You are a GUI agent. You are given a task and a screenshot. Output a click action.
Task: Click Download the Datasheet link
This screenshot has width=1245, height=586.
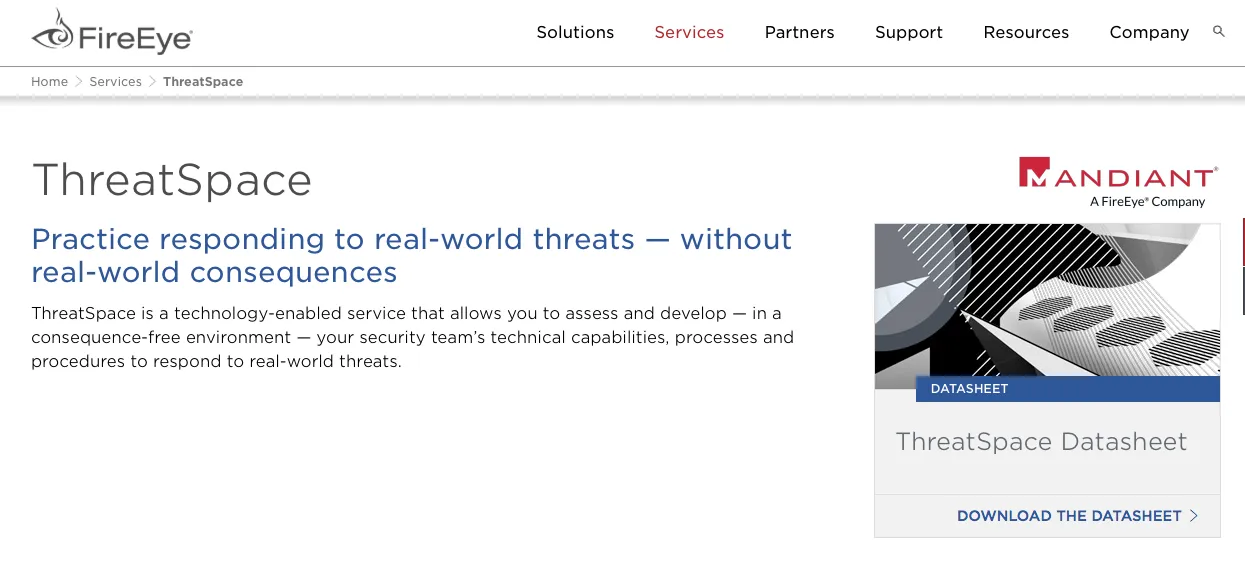click(x=1069, y=516)
